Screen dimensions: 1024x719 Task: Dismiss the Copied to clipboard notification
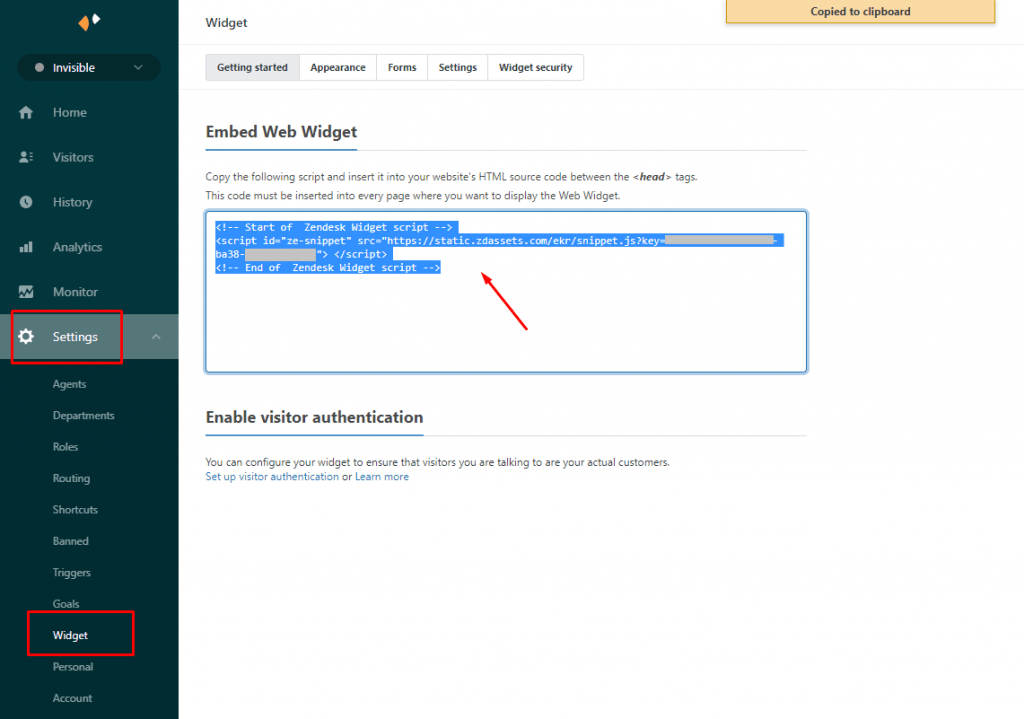[x=859, y=11]
